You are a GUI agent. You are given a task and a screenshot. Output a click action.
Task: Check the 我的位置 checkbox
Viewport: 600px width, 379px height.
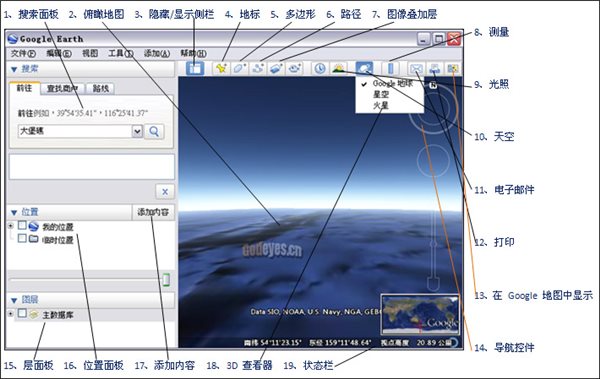tap(23, 225)
